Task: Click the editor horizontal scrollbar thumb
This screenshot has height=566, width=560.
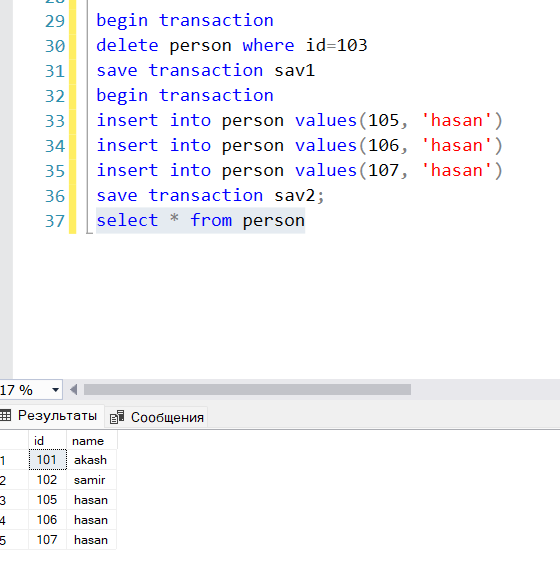Action: tap(247, 389)
